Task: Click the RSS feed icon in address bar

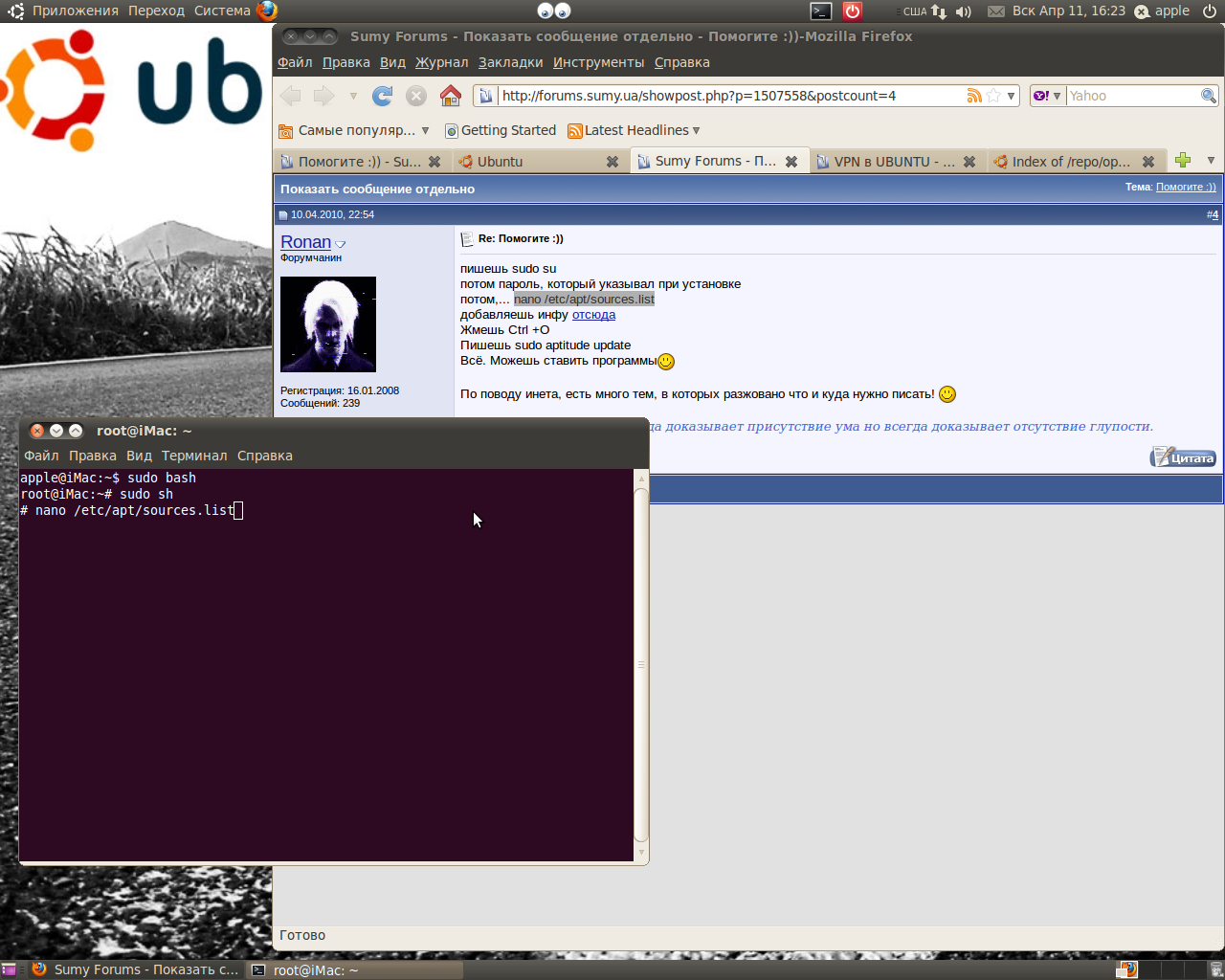Action: point(974,96)
